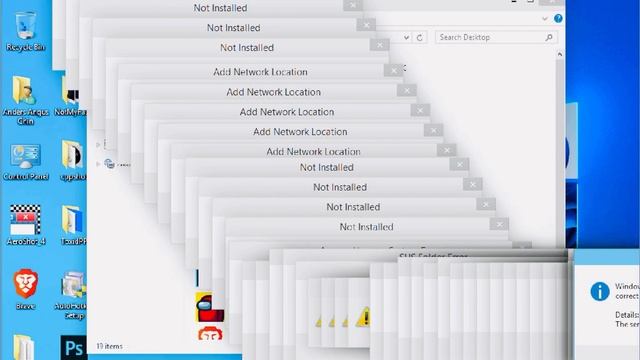Screen dimensions: 640x360
Task: Click the search magnifier icon in Explorer
Action: coord(549,38)
